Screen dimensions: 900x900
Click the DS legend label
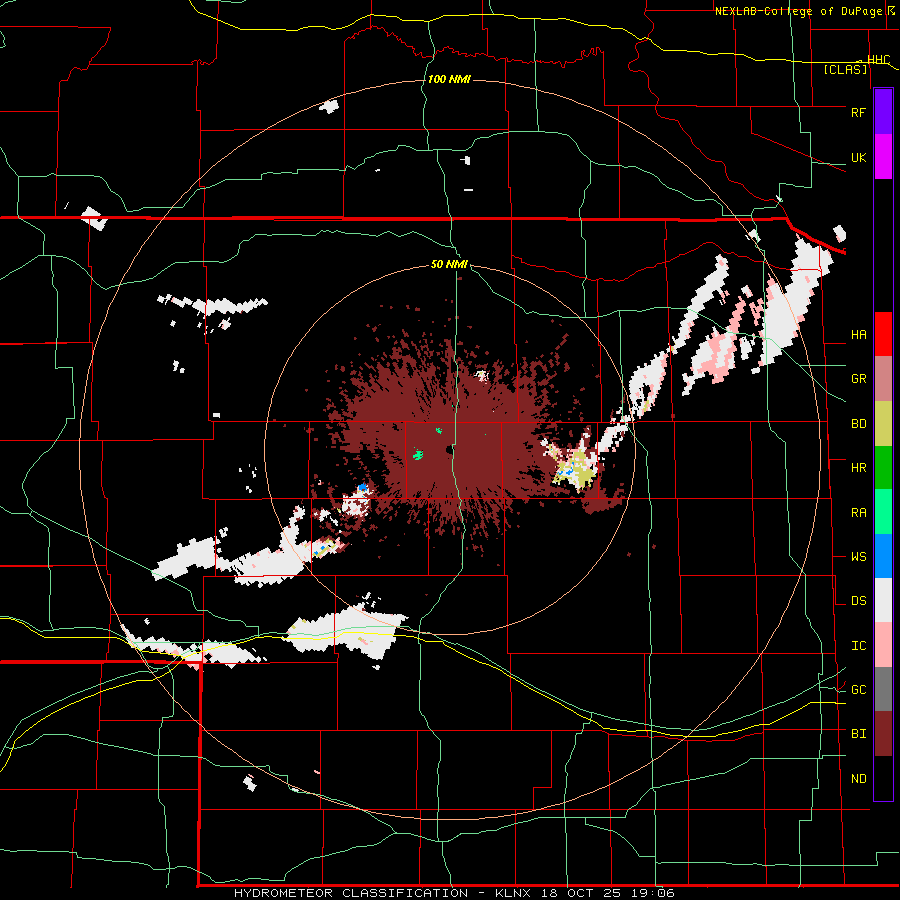858,600
